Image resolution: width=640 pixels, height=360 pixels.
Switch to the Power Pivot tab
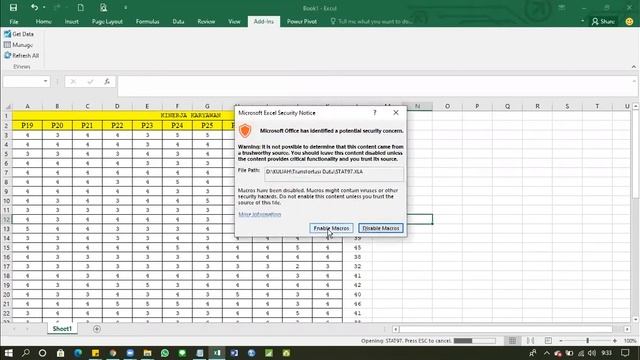(302, 21)
